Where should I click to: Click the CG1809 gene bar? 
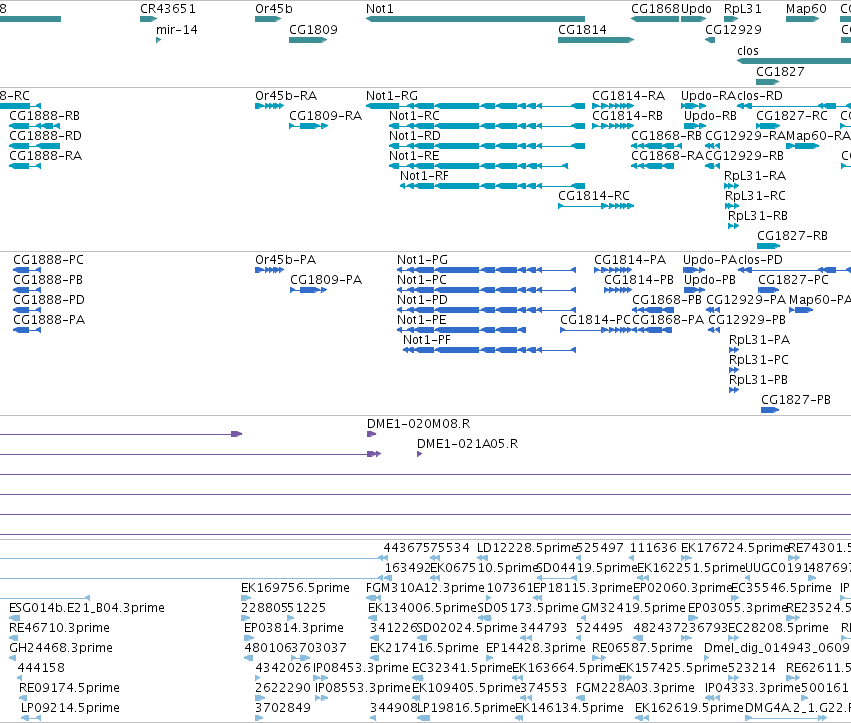click(308, 40)
